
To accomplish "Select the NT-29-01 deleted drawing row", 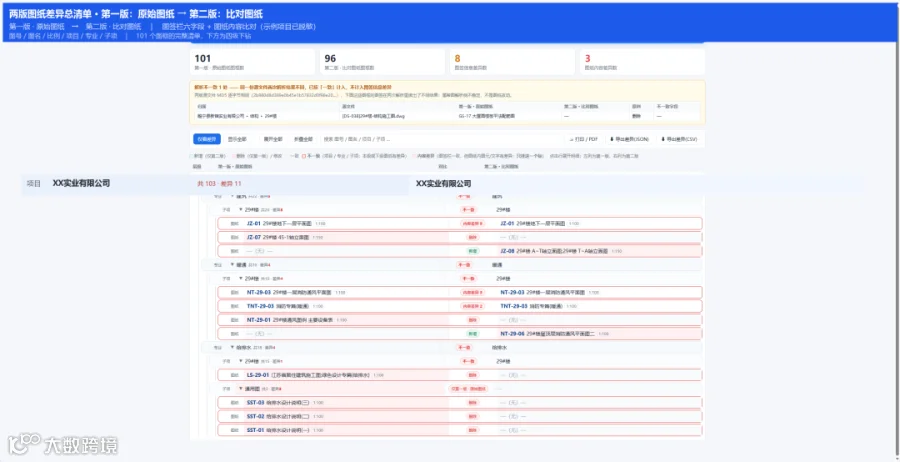I will pos(460,320).
